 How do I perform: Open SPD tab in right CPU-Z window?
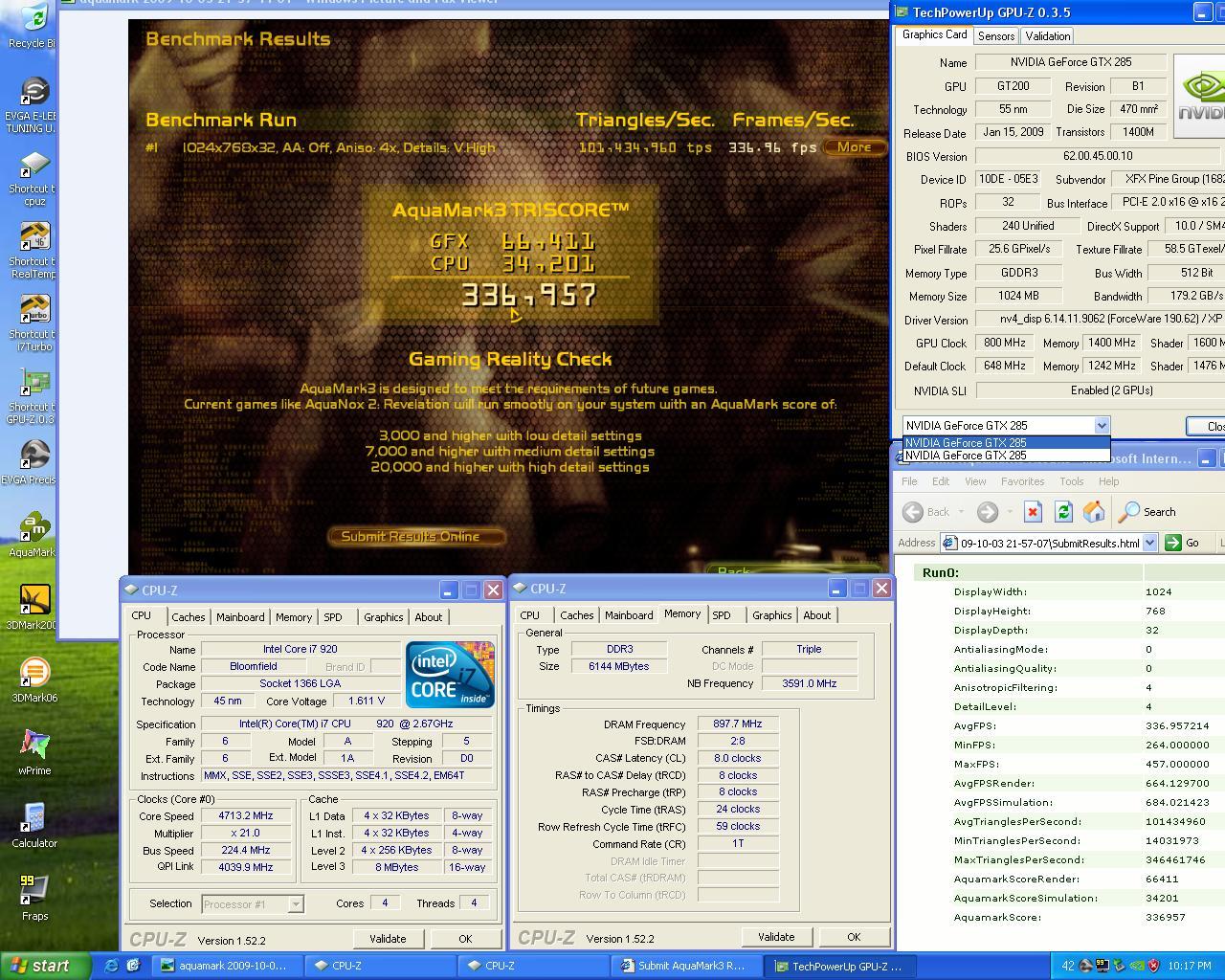pyautogui.click(x=722, y=615)
